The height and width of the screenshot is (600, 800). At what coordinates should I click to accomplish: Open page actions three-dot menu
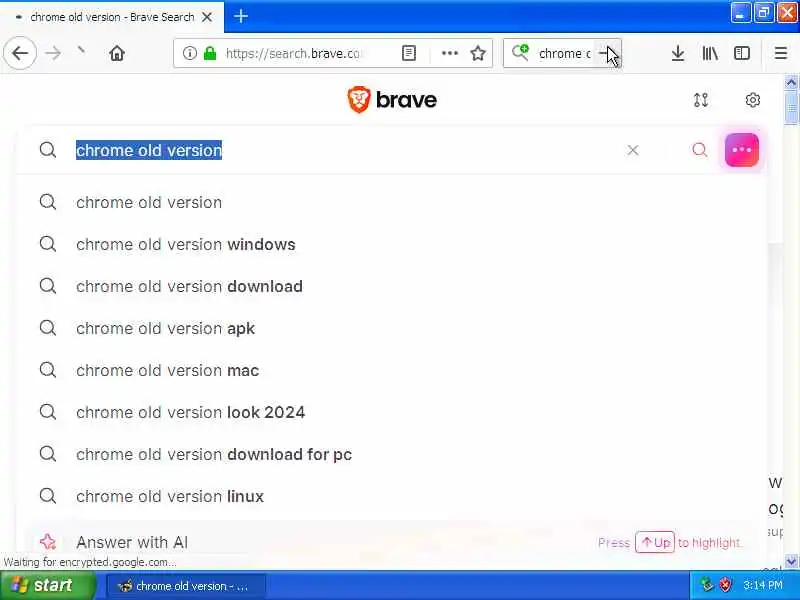click(x=449, y=53)
